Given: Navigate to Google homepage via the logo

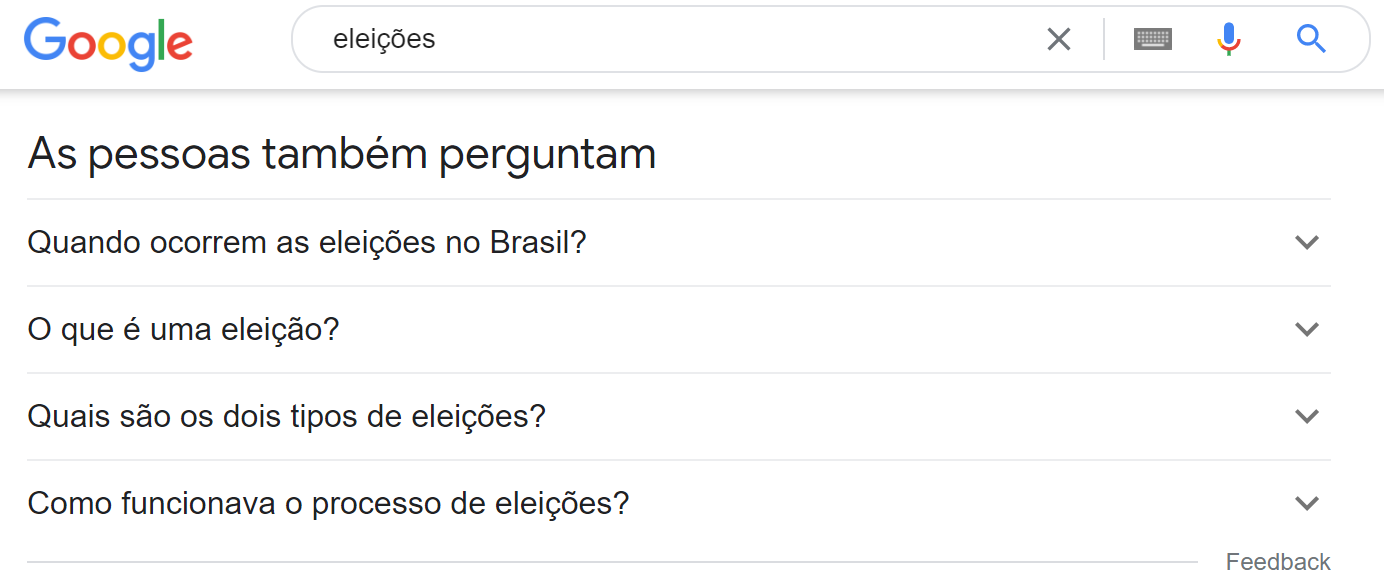Looking at the screenshot, I should pos(108,42).
